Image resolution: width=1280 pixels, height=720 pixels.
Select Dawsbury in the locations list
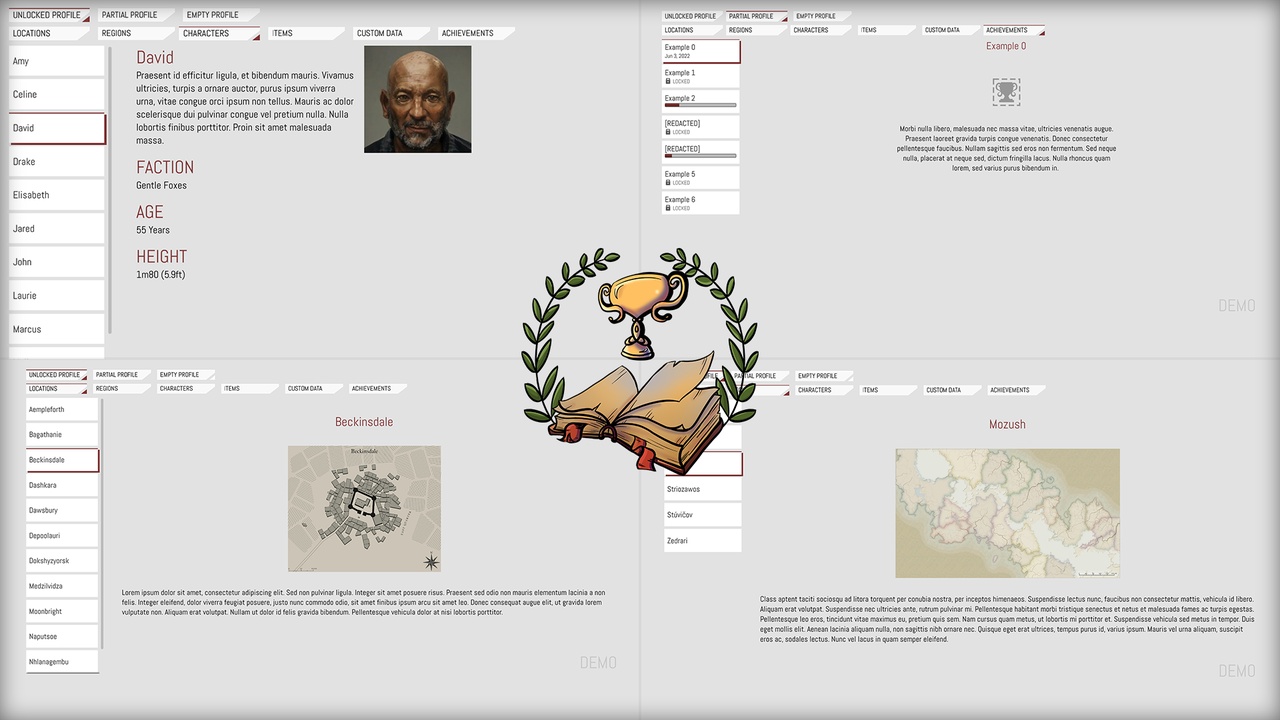pyautogui.click(x=62, y=510)
